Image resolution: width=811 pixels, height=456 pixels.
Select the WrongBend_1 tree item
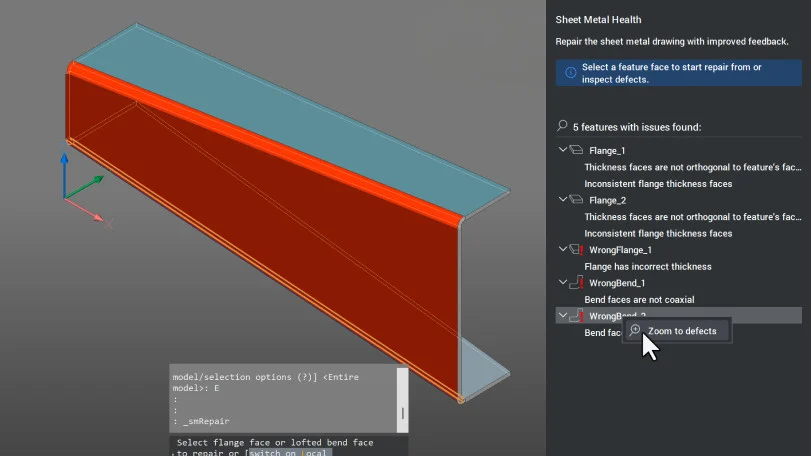pyautogui.click(x=617, y=283)
